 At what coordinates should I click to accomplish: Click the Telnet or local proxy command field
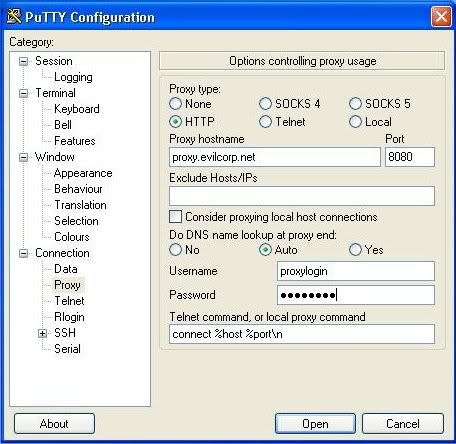(302, 334)
